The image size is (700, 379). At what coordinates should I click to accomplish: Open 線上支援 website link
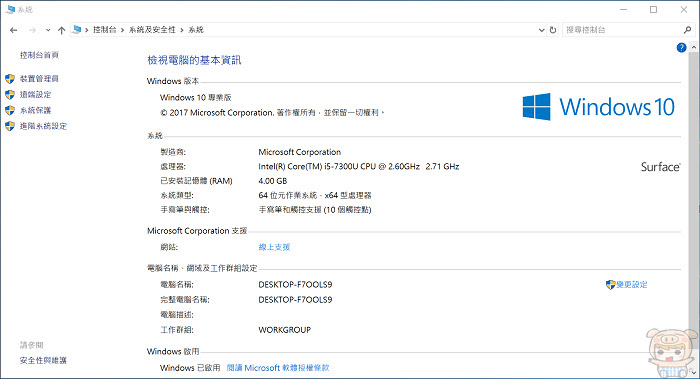[x=274, y=247]
